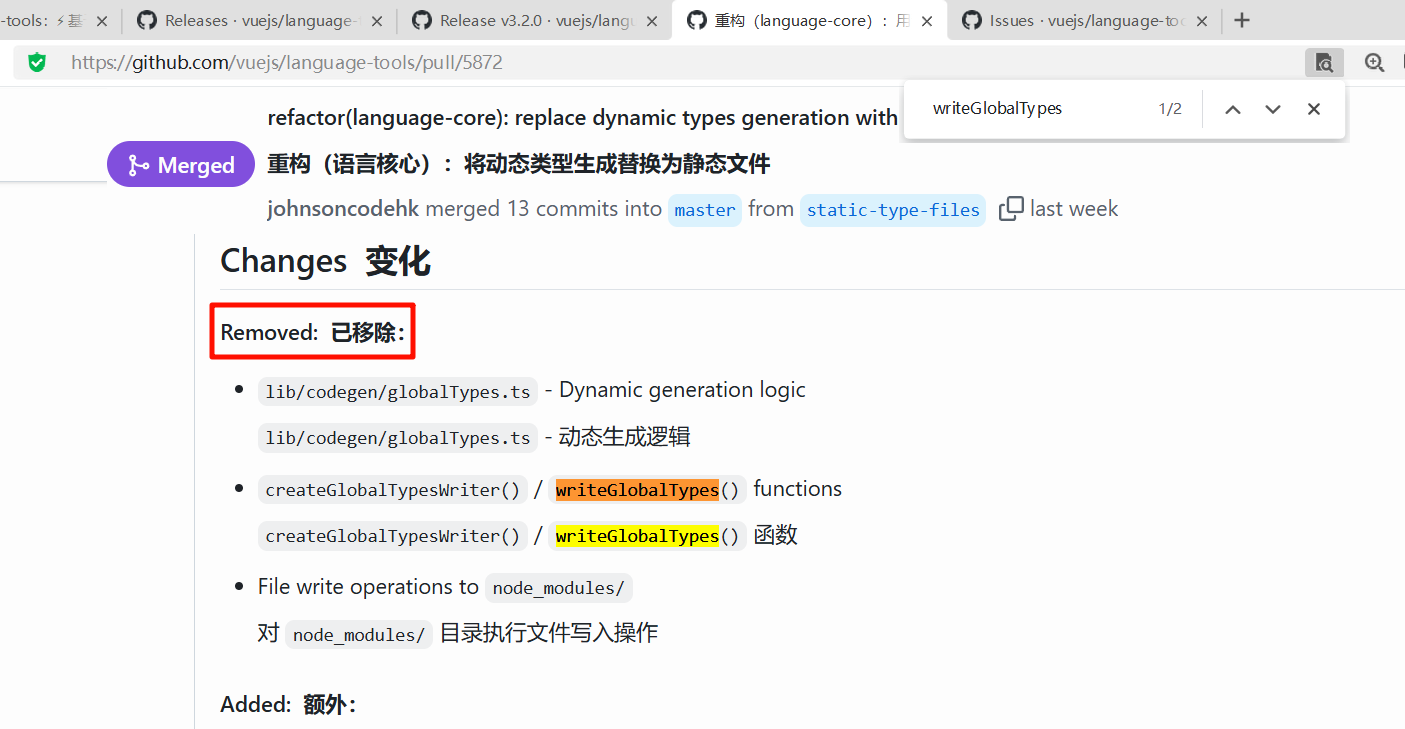The height and width of the screenshot is (729, 1405).
Task: Close the Issues vuejs/language-tools tab
Action: point(1201,21)
